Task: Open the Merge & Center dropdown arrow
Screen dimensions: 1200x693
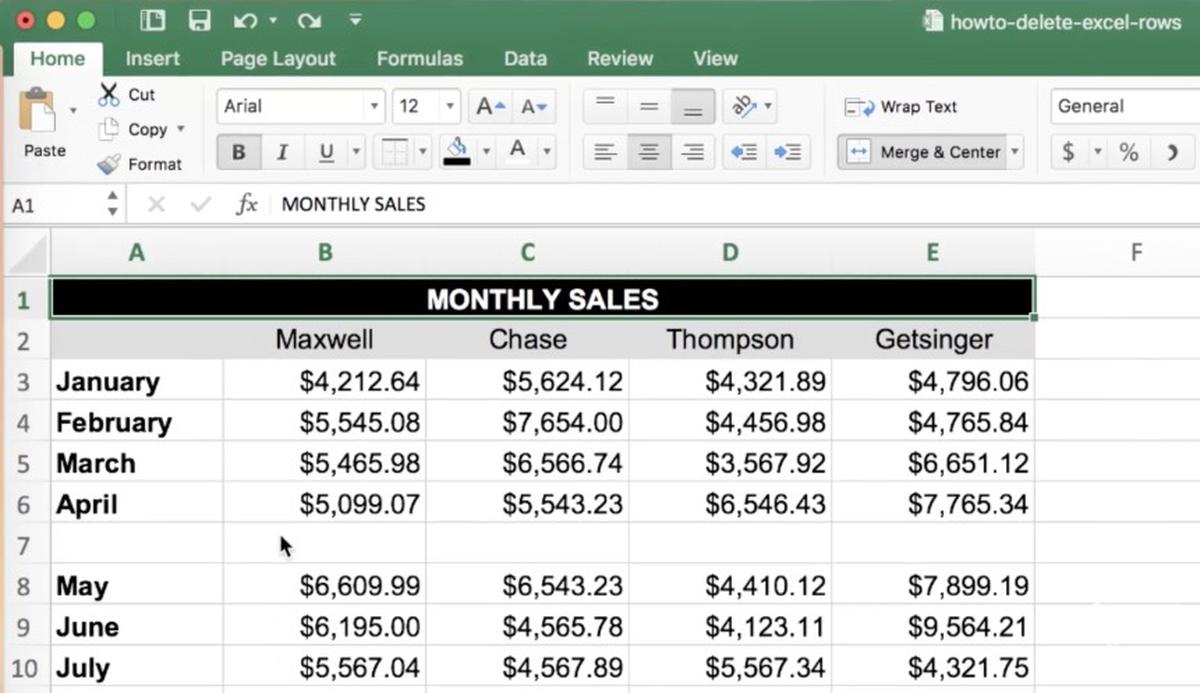Action: pyautogui.click(x=1015, y=152)
